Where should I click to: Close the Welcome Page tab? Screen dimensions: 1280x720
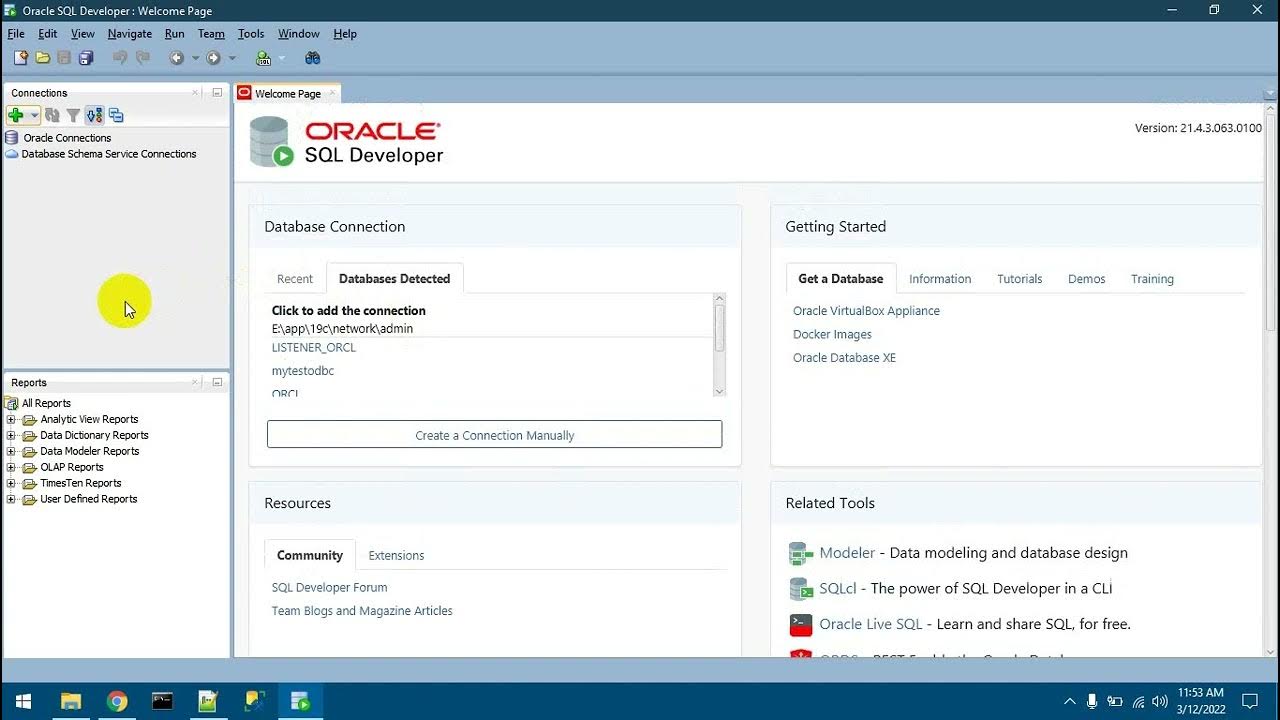[x=333, y=93]
